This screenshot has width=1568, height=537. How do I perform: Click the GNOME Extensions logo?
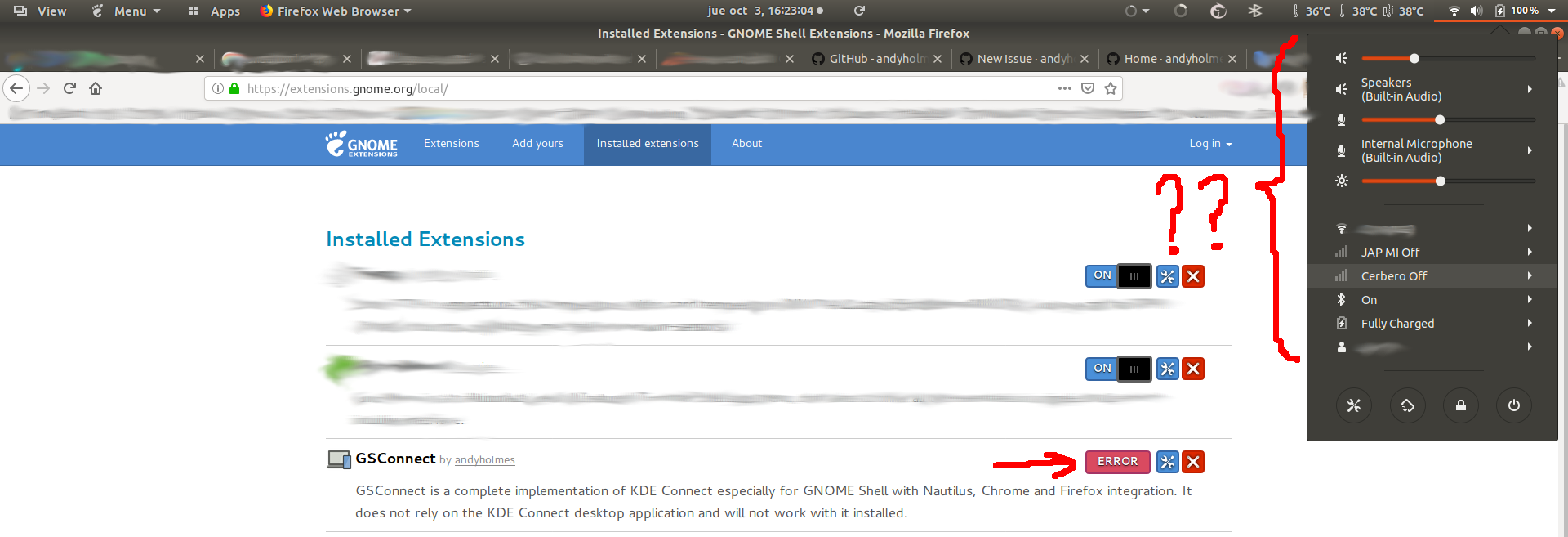click(362, 144)
